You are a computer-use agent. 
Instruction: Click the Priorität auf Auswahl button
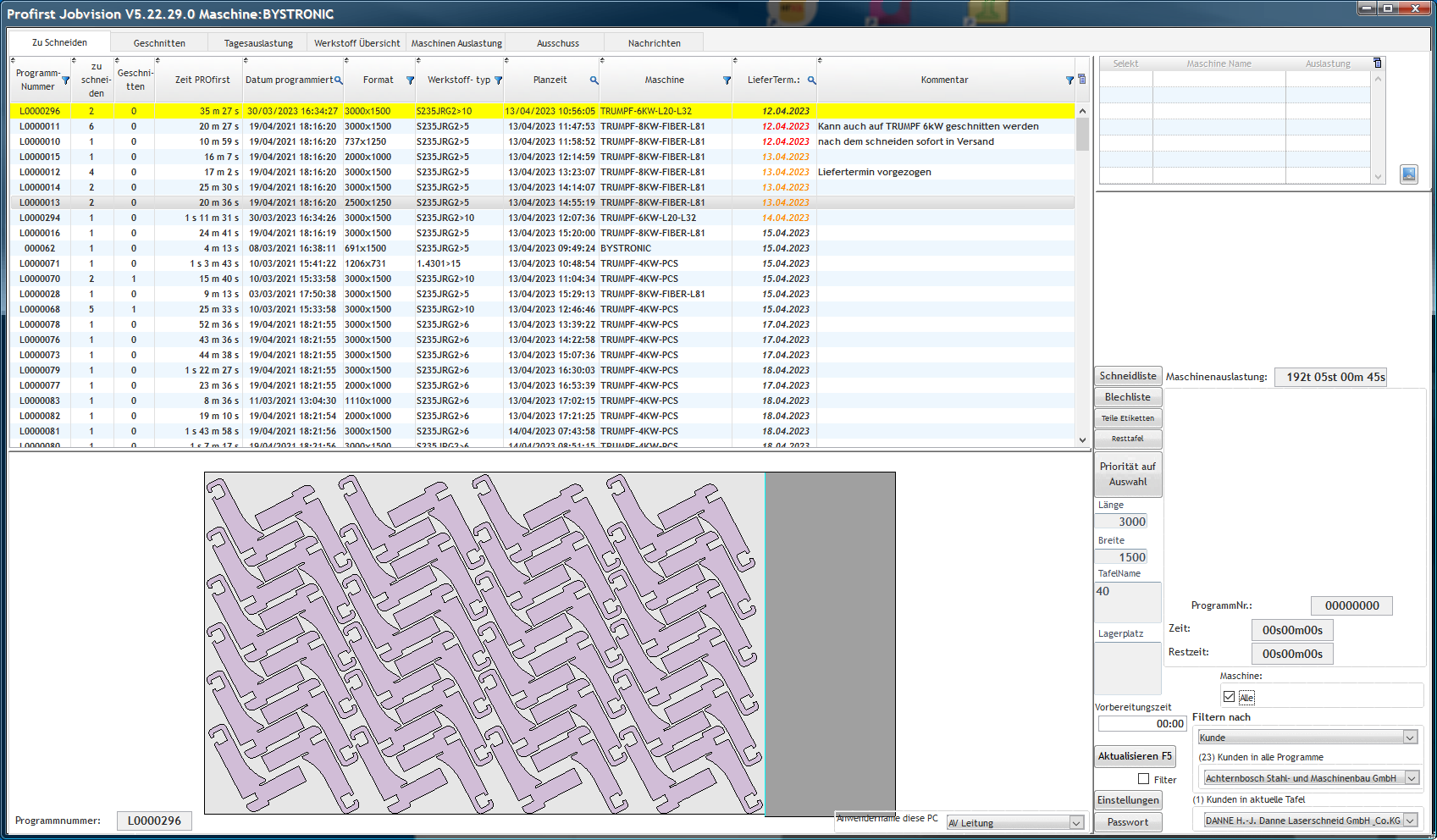(1127, 474)
